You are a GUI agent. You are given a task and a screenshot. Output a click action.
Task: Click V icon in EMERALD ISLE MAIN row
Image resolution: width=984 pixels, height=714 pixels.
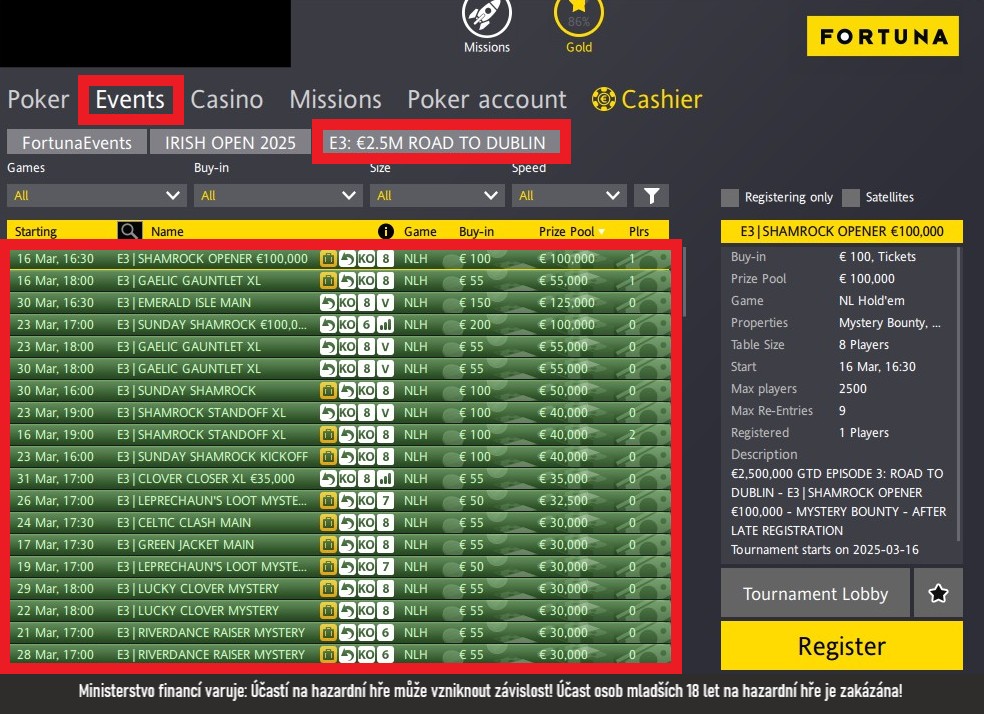(386, 302)
